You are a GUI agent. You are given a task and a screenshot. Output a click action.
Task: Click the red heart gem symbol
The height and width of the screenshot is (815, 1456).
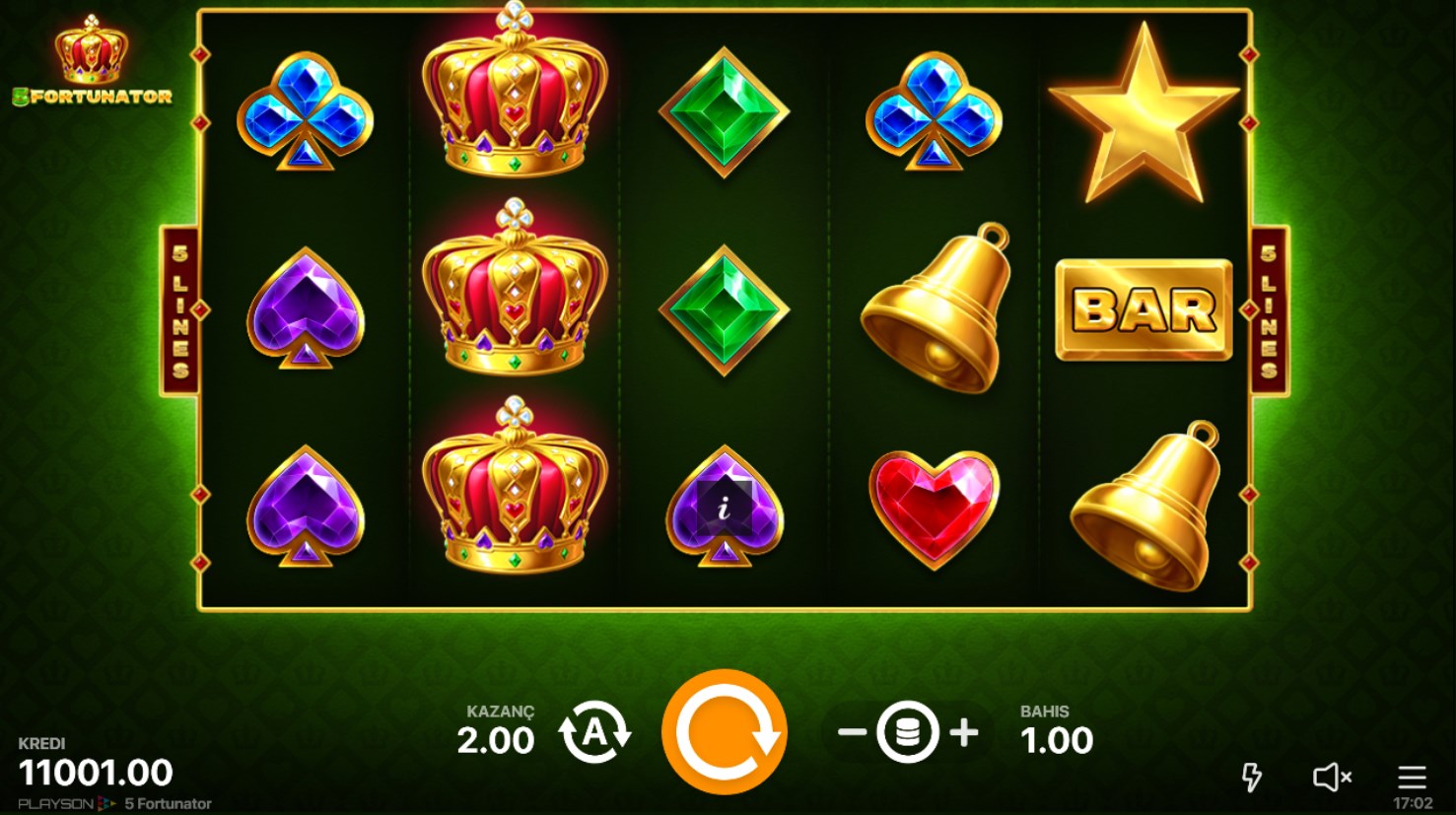click(x=935, y=509)
